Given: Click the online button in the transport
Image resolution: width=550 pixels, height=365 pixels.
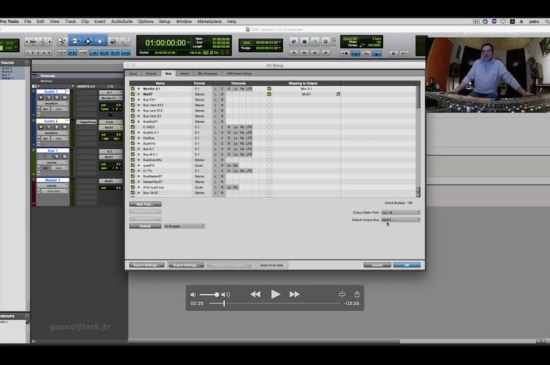Looking at the screenshot, I should click(x=294, y=42).
